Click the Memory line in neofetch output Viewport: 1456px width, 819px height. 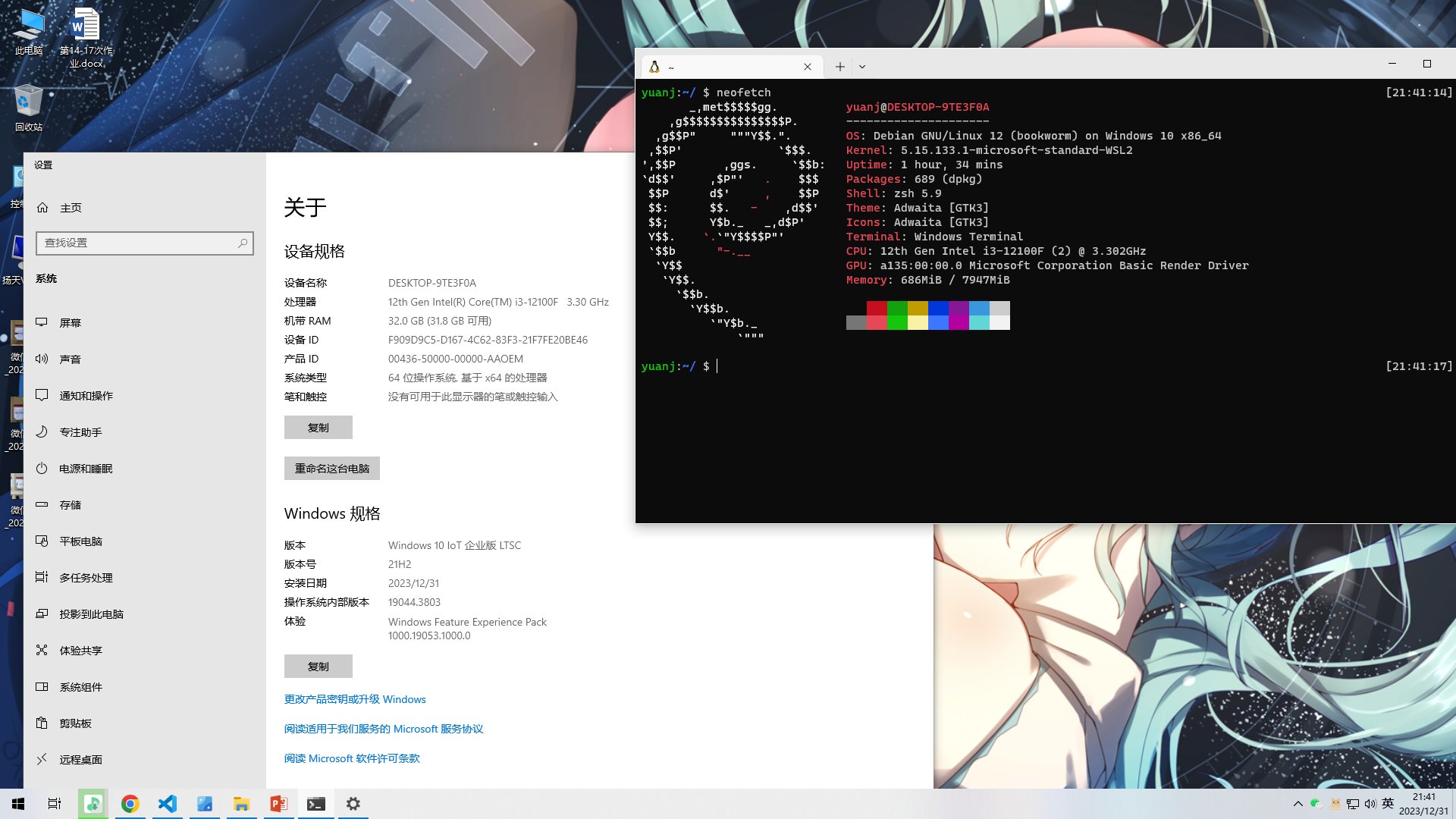pyautogui.click(x=927, y=280)
